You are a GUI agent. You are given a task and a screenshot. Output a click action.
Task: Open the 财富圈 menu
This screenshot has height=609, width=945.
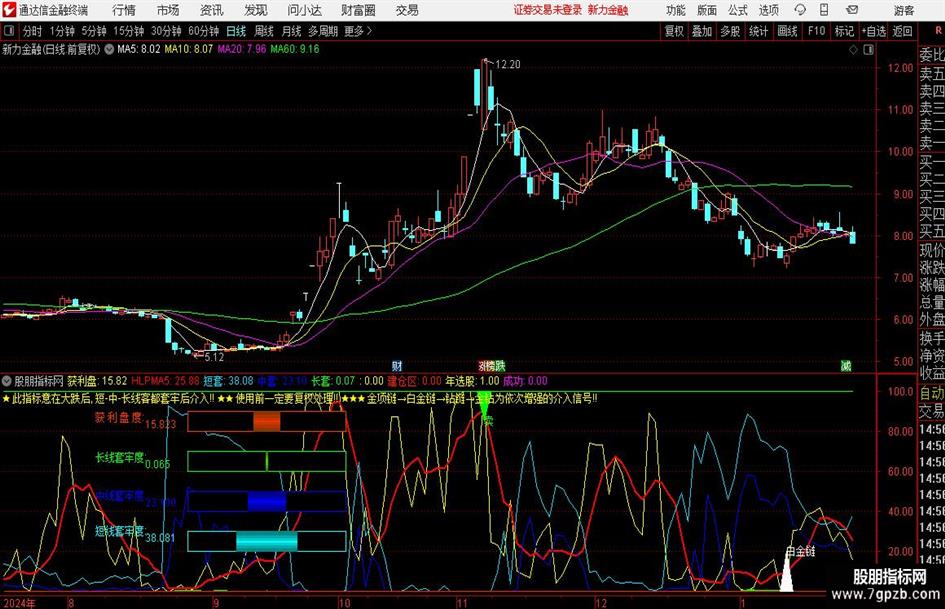tap(358, 10)
